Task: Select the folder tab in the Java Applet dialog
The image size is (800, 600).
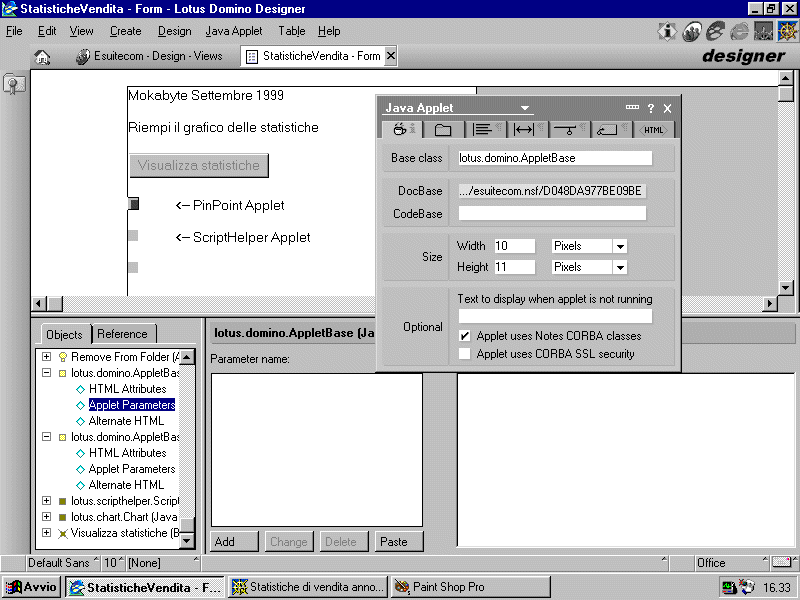Action: tap(442, 130)
